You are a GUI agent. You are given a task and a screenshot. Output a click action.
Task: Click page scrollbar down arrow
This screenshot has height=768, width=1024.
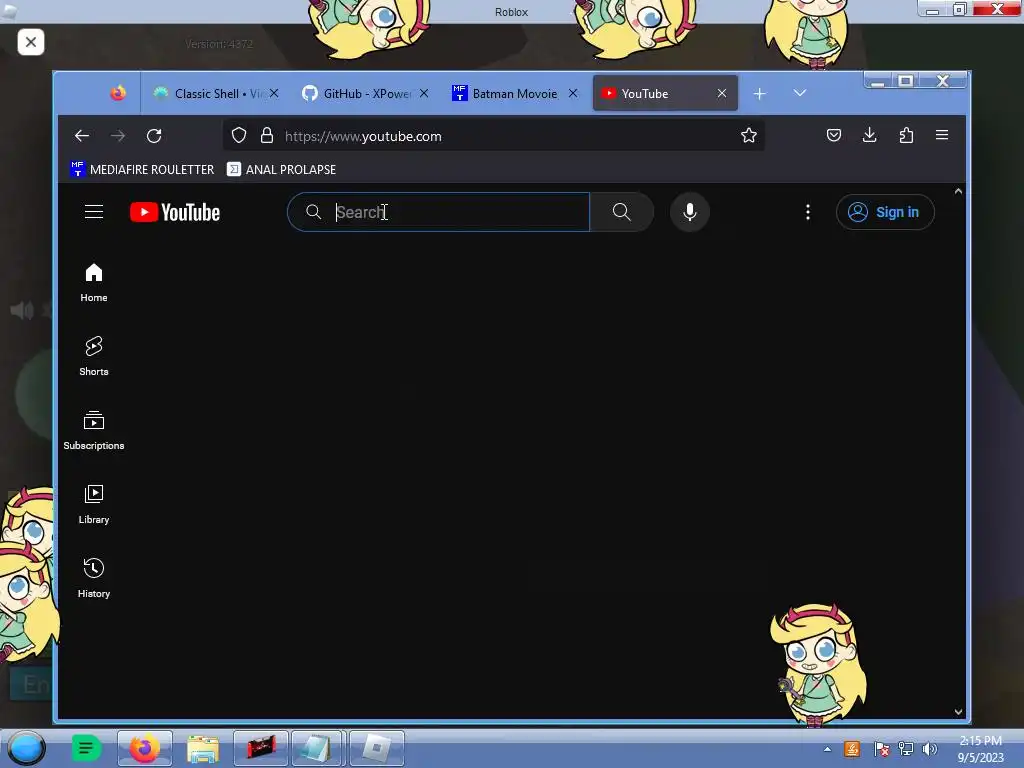(958, 712)
